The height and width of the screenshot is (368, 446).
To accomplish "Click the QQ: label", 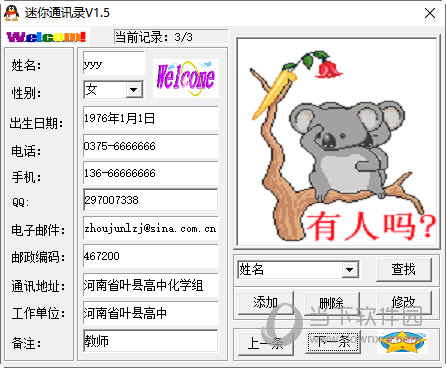I will 21,202.
